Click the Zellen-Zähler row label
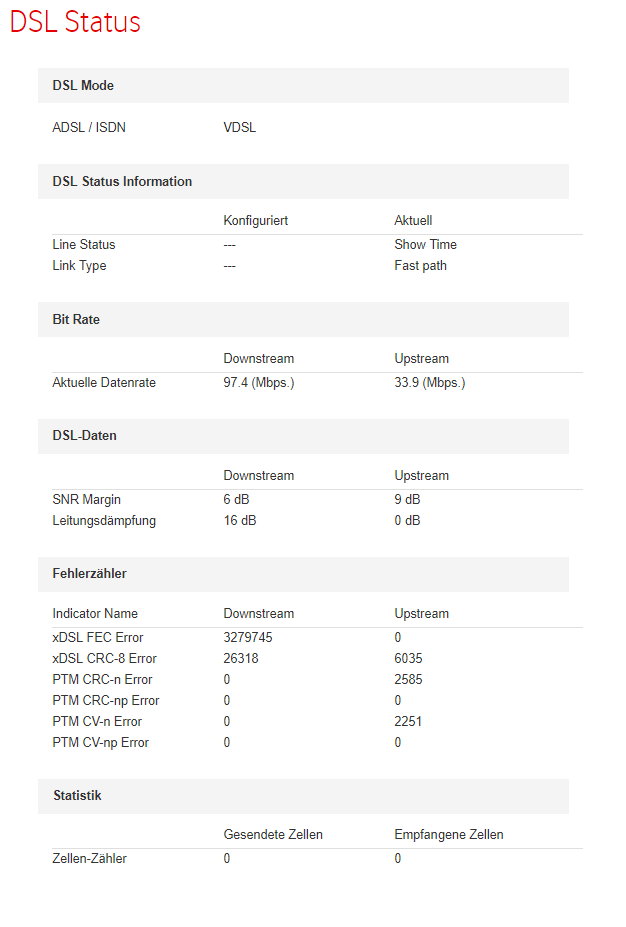The height and width of the screenshot is (927, 626). (x=89, y=859)
